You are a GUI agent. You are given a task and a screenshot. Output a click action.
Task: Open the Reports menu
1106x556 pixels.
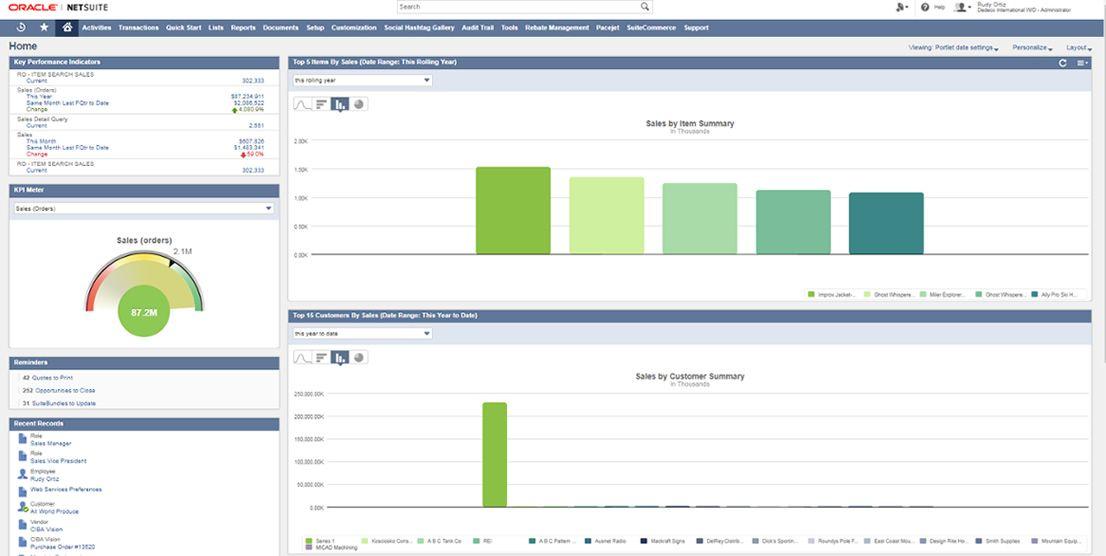[243, 28]
